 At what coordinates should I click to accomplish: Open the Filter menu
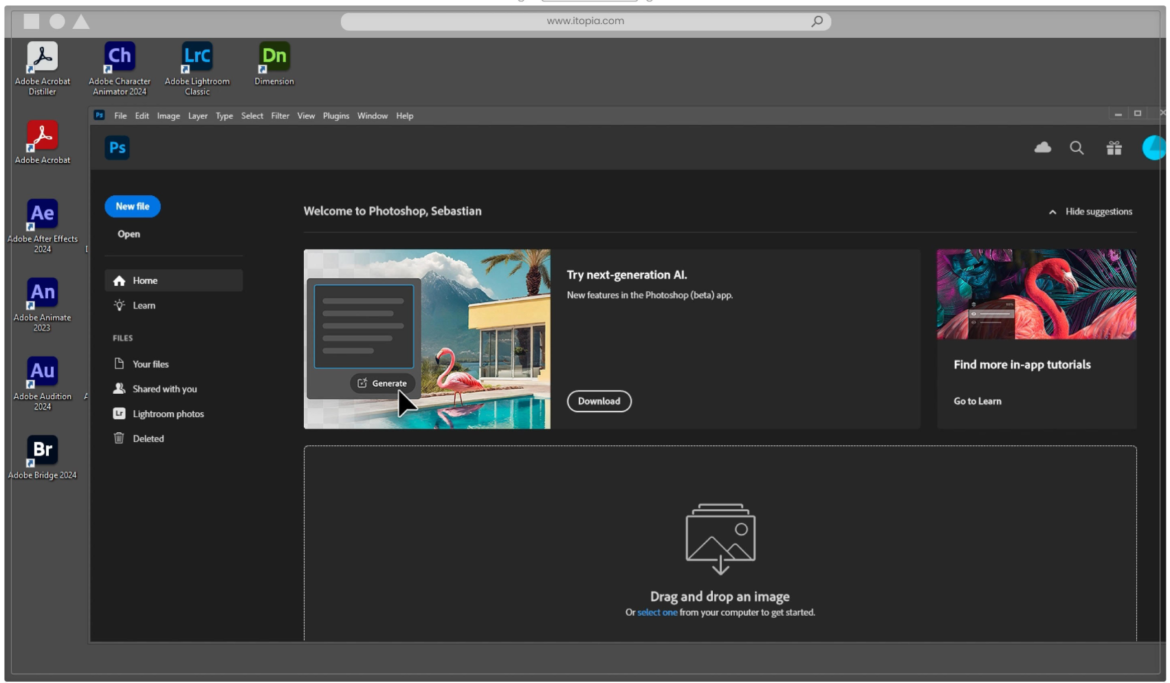click(x=280, y=116)
